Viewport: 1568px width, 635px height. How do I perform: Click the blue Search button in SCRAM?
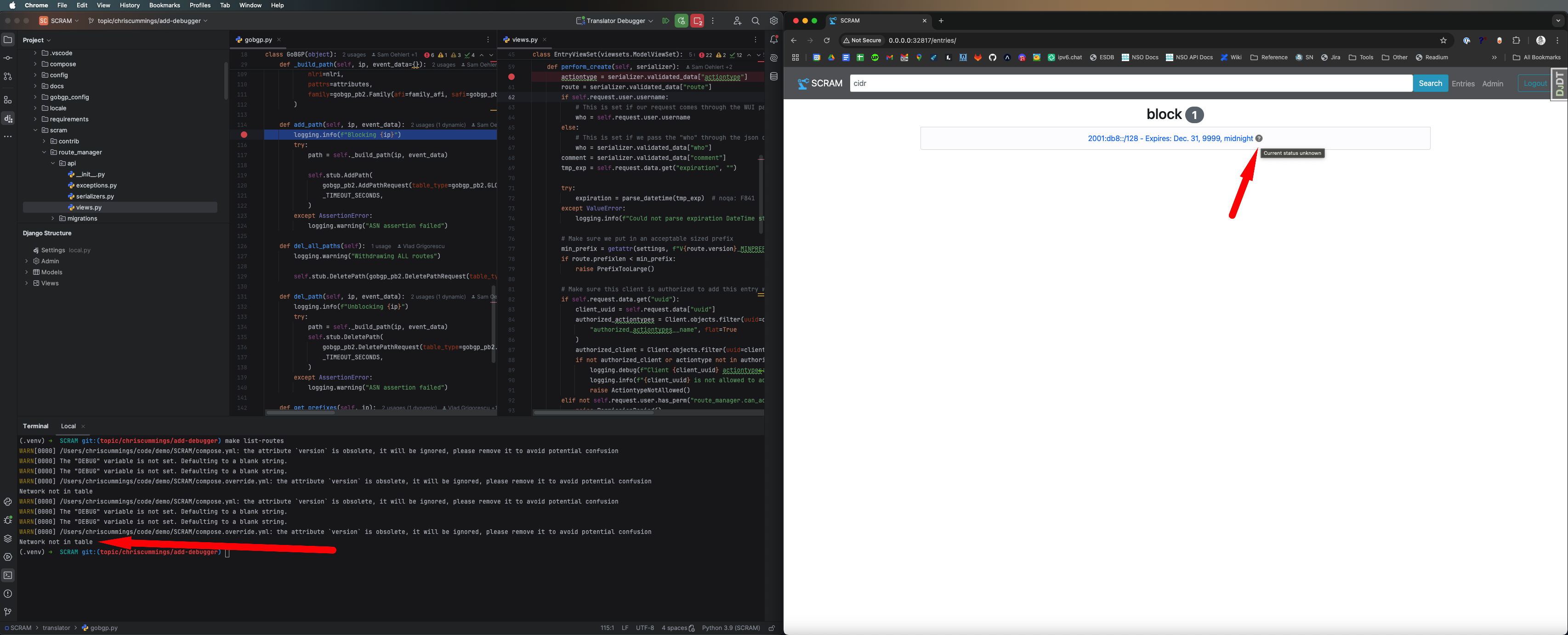(1430, 84)
